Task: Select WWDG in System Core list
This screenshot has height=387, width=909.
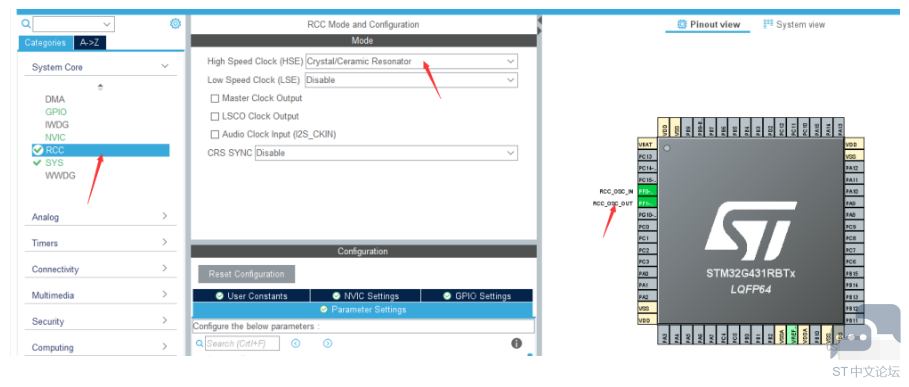Action: [60, 176]
